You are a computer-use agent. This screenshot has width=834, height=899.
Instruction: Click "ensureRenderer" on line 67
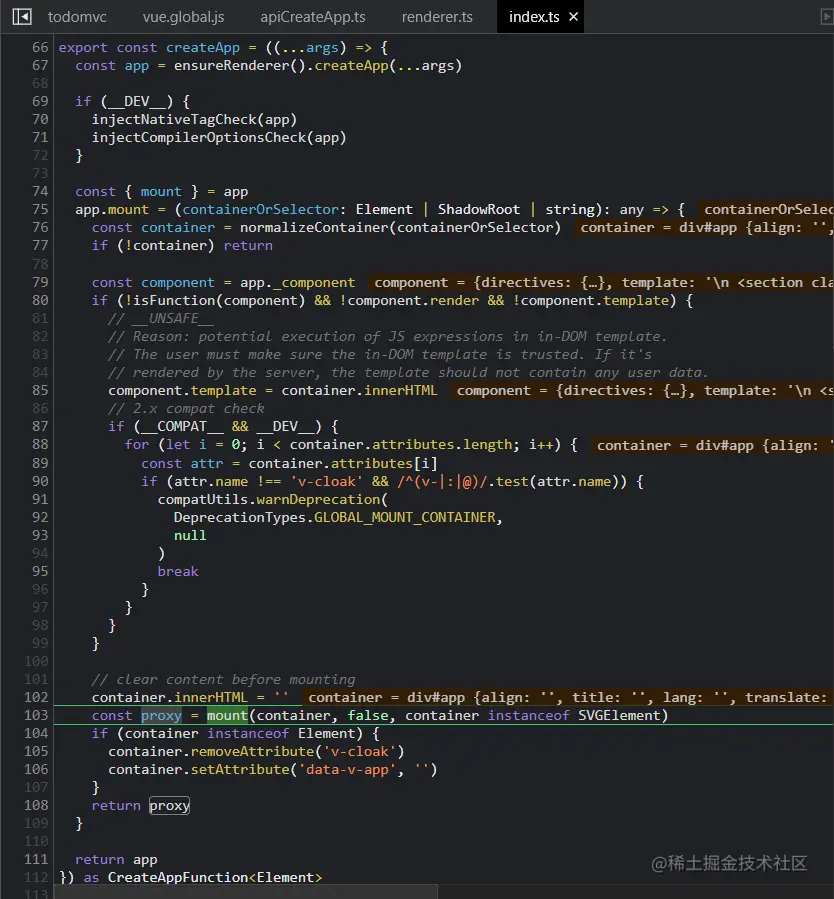[232, 65]
